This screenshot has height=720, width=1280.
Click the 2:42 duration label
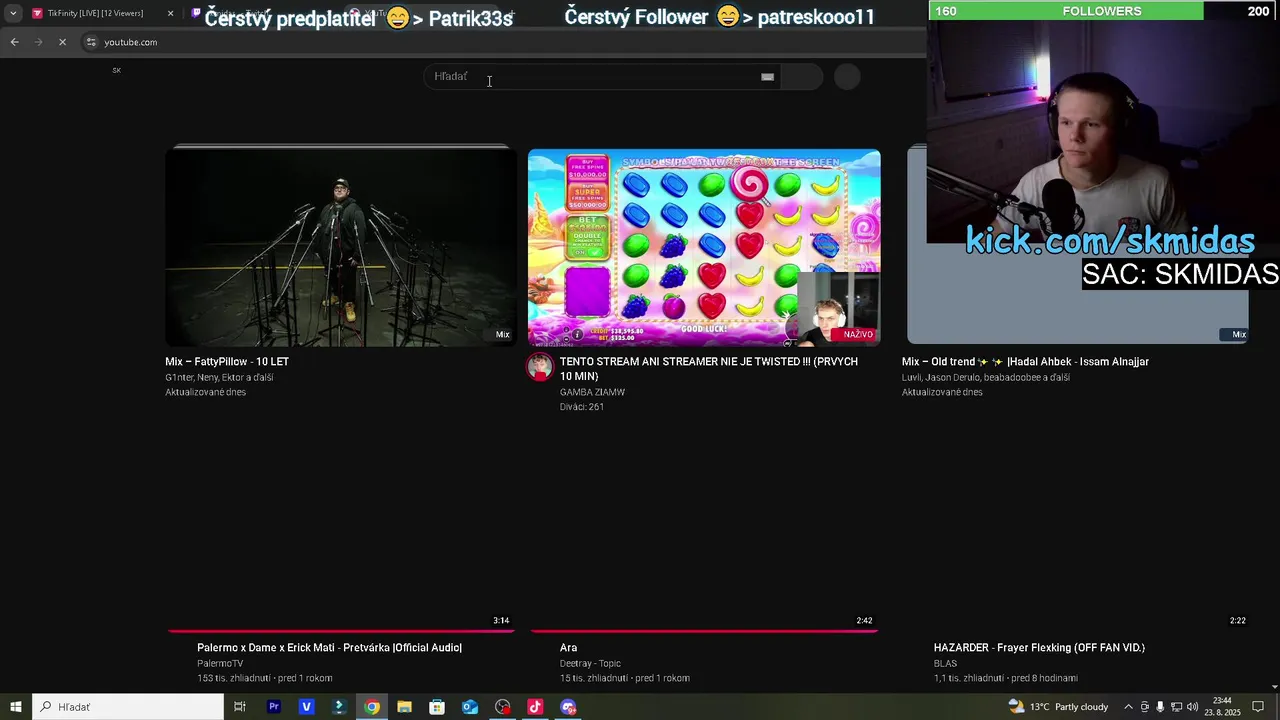click(x=864, y=620)
